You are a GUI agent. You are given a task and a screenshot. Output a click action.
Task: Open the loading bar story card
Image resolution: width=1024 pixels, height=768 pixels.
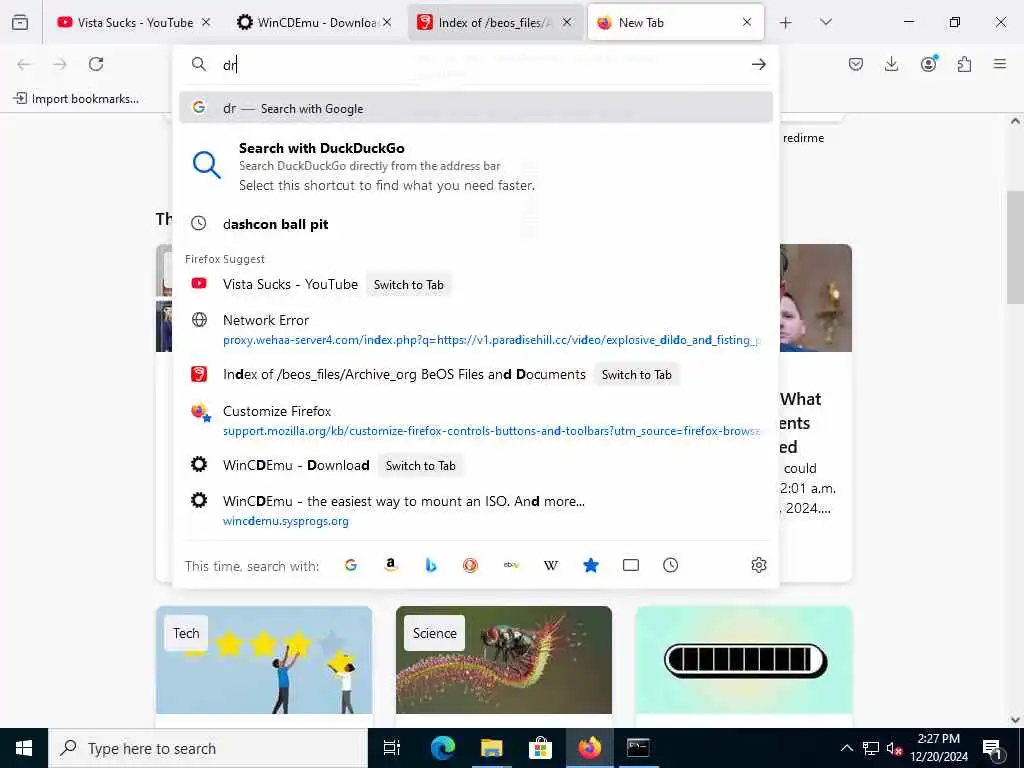point(744,660)
